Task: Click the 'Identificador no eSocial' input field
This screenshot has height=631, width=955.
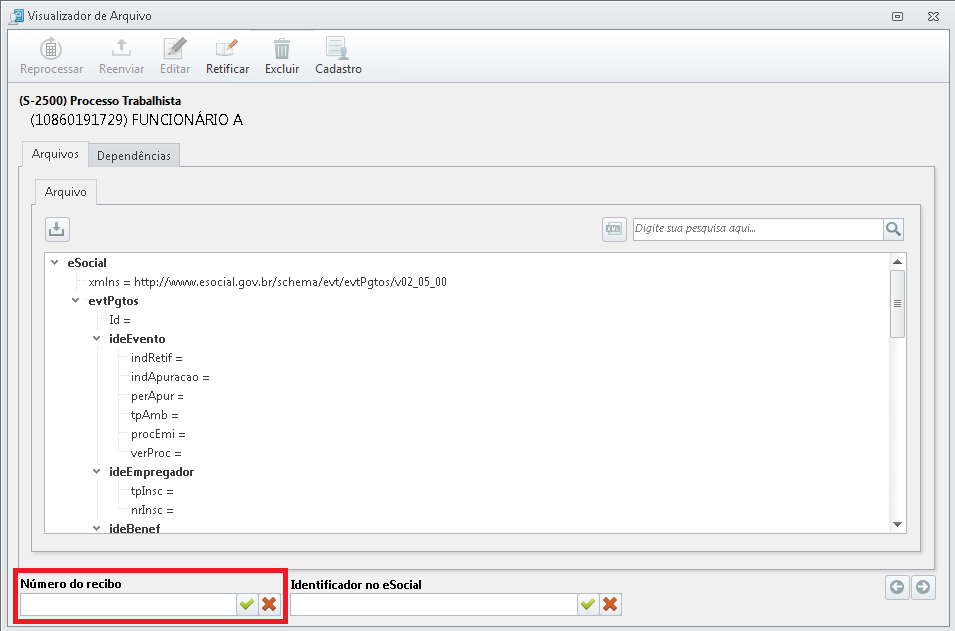Action: [434, 604]
